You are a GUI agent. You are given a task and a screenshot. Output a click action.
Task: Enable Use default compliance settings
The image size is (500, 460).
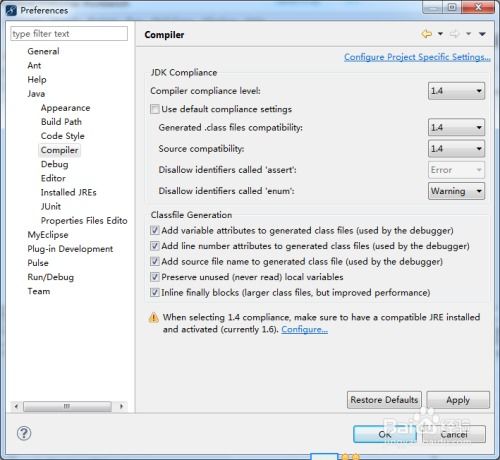click(155, 109)
